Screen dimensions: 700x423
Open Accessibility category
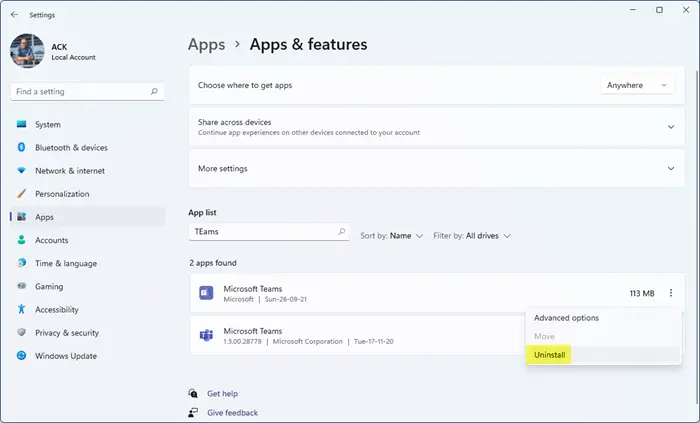tap(88, 310)
